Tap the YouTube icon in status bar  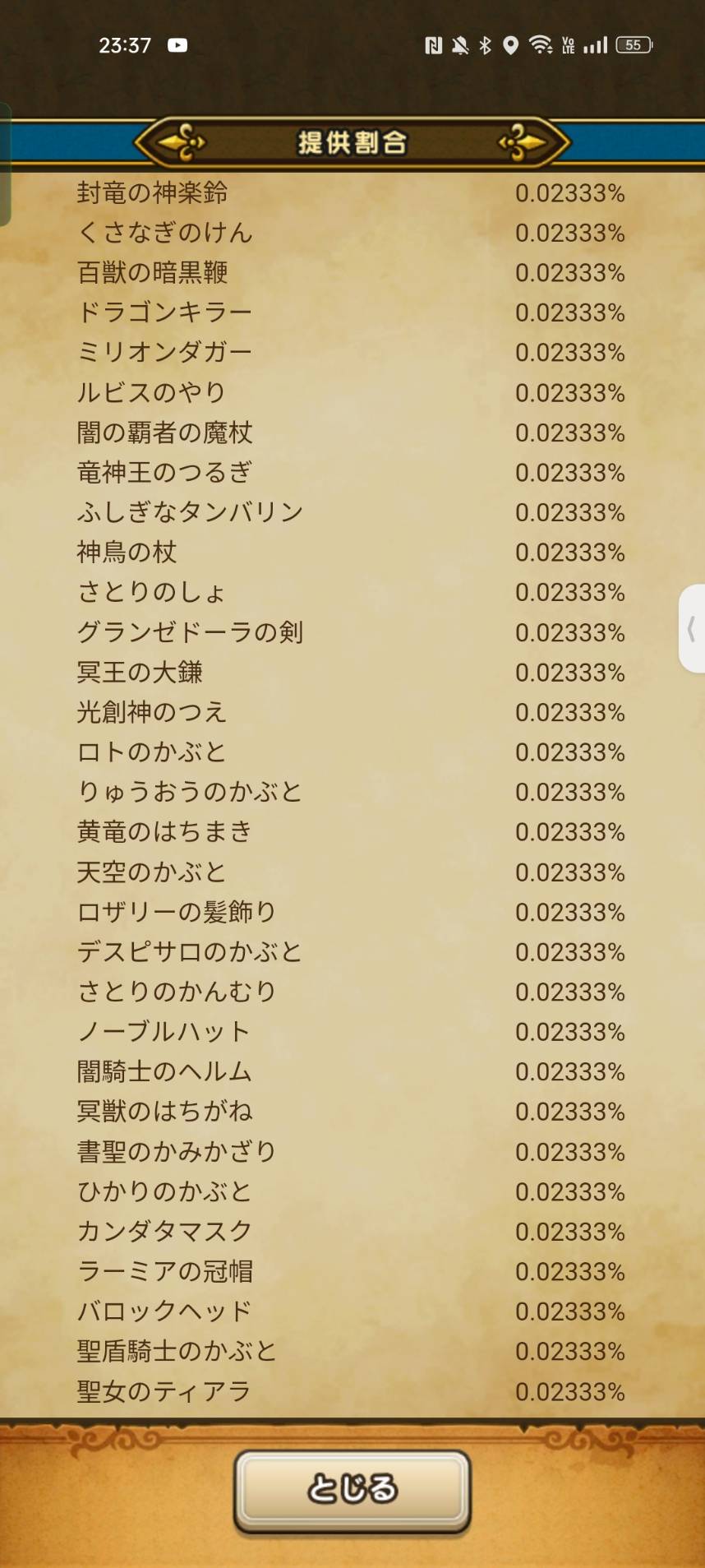(177, 45)
